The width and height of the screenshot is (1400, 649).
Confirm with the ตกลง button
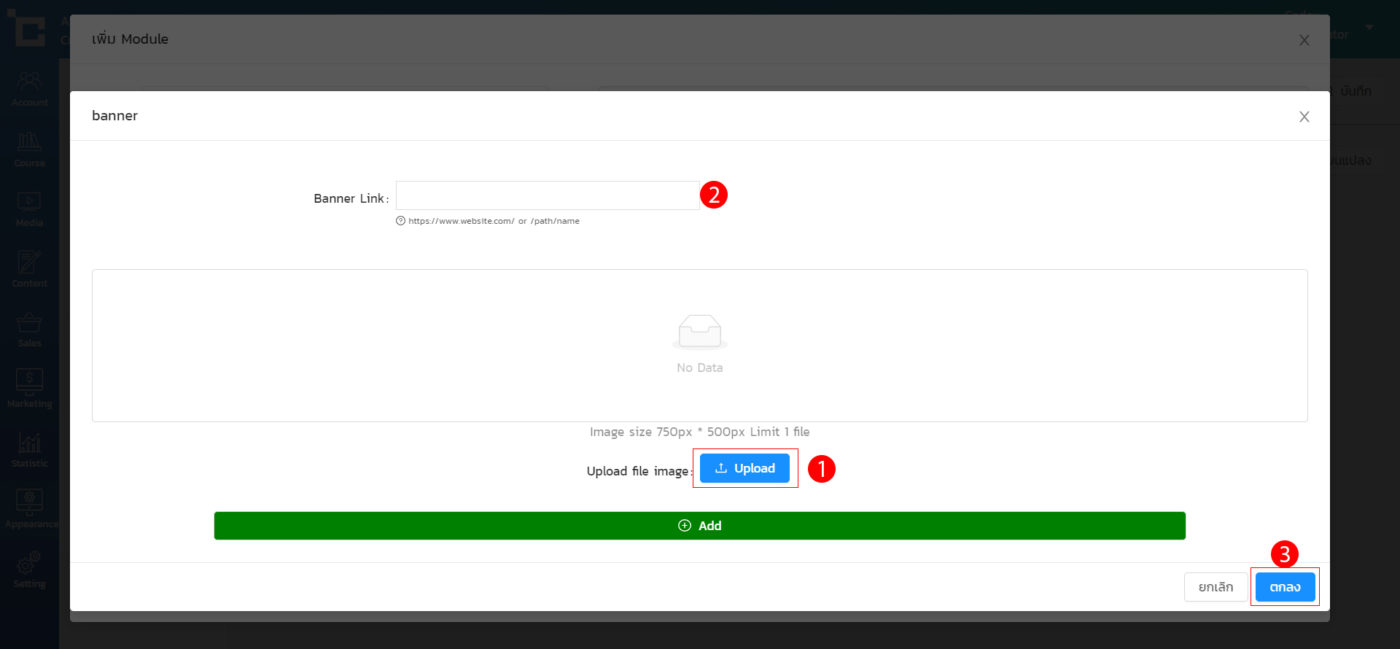tap(1285, 587)
